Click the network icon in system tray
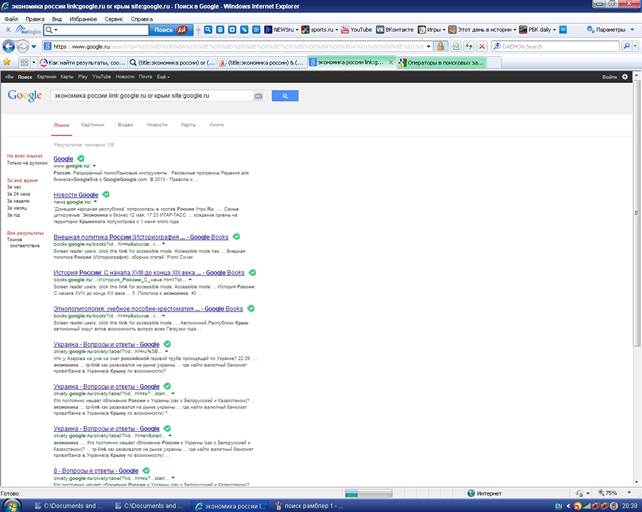642x512 pixels. coord(588,506)
